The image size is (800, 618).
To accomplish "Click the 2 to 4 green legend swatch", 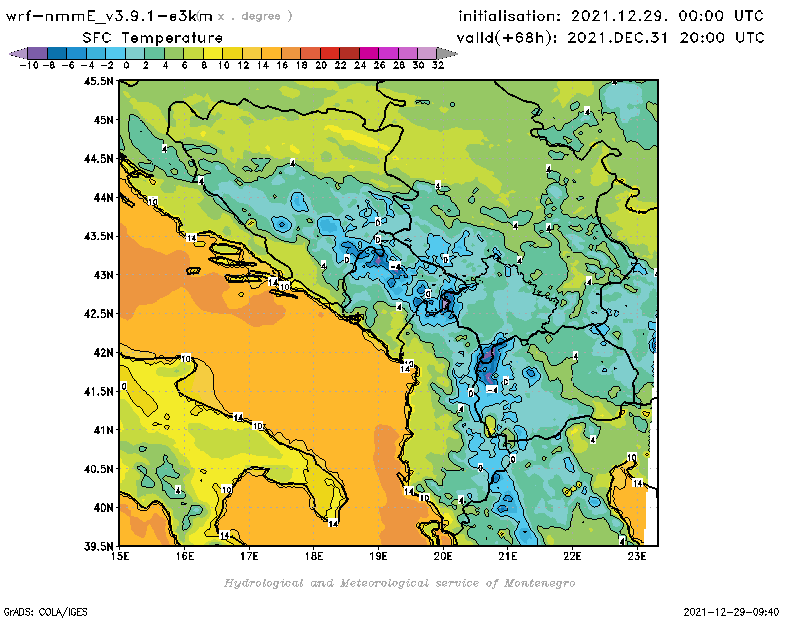I will click(x=154, y=53).
